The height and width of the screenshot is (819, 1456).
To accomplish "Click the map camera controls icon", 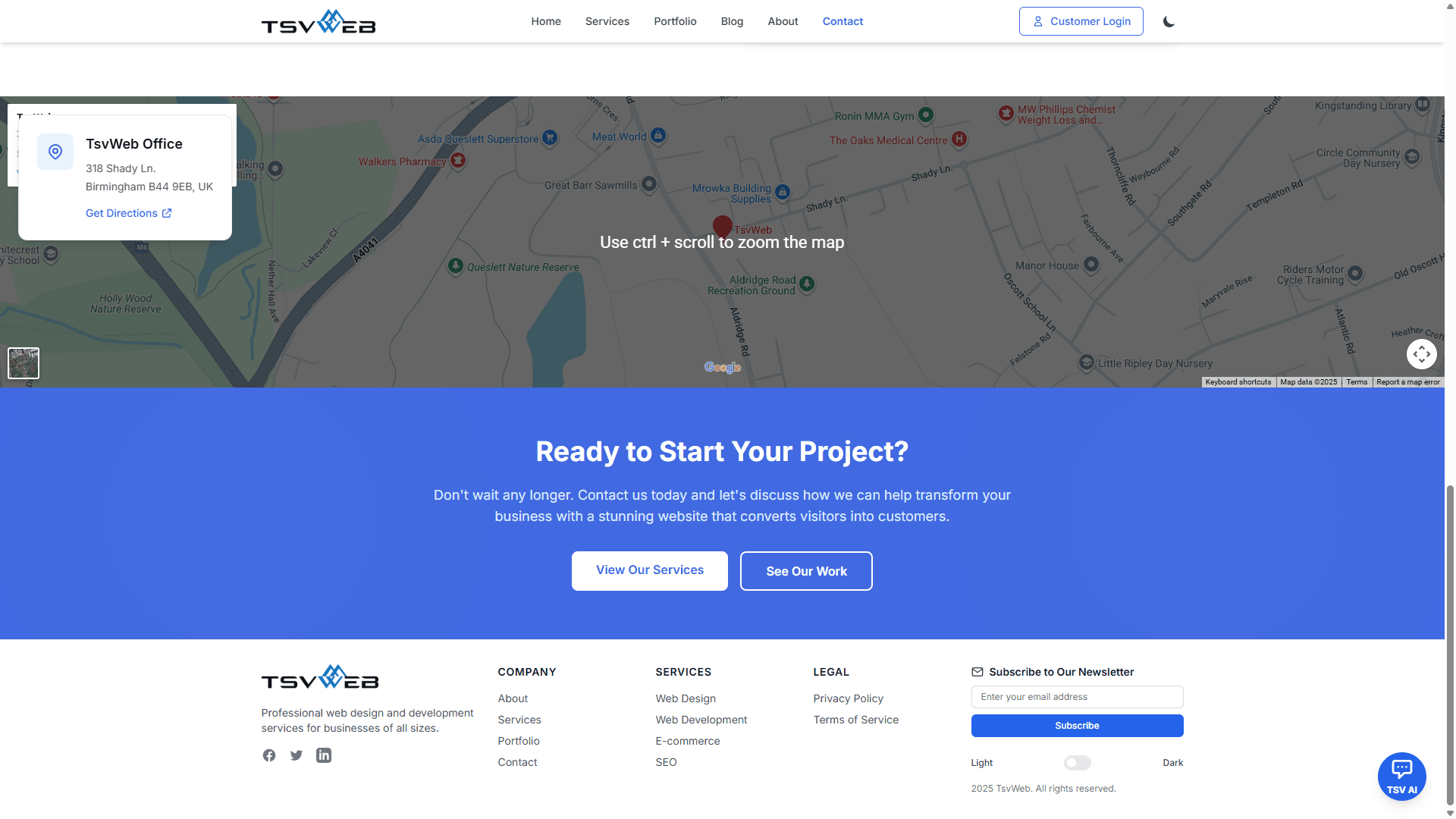I will coord(1421,354).
